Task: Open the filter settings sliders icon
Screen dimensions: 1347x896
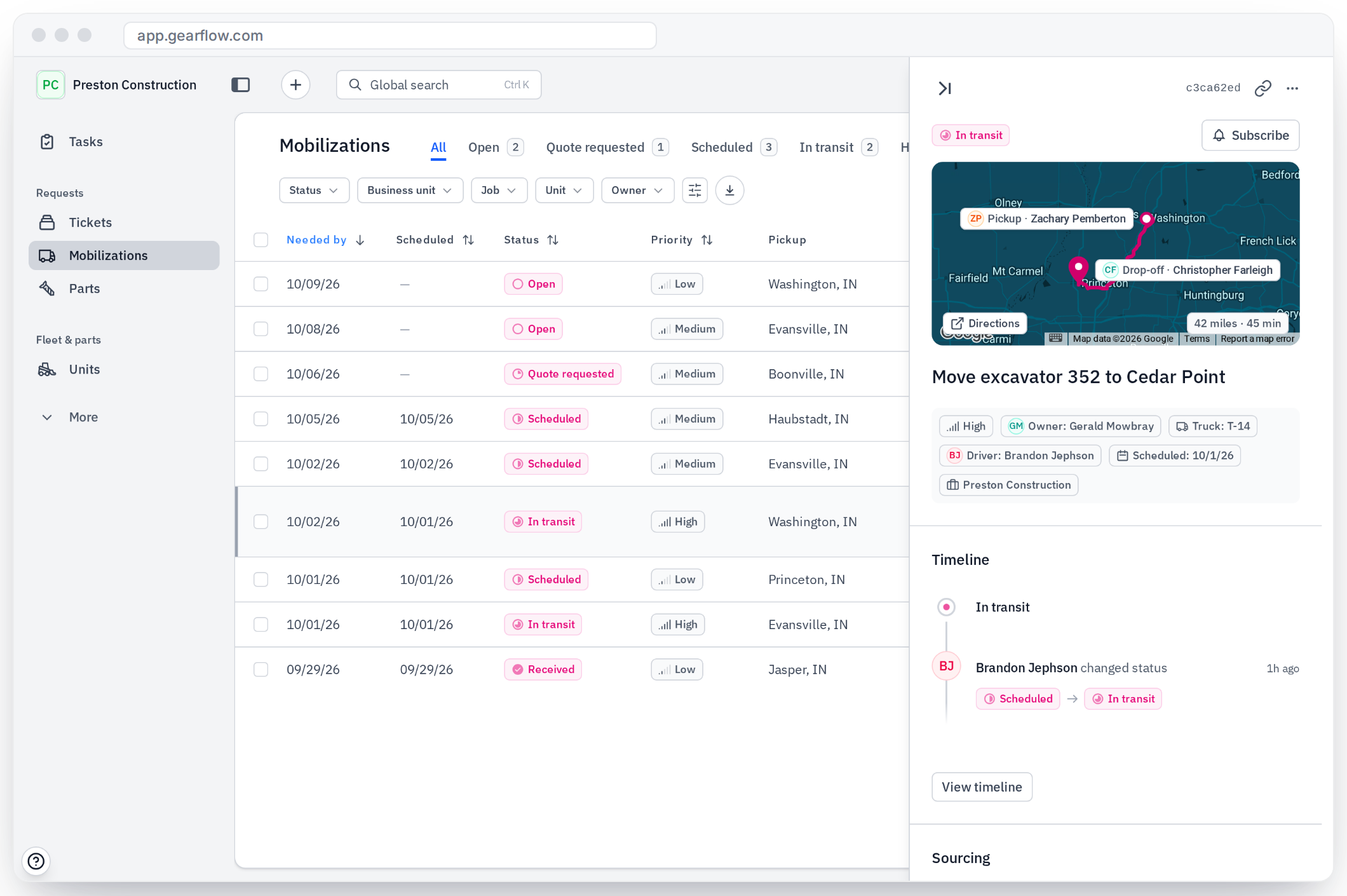Action: 695,190
